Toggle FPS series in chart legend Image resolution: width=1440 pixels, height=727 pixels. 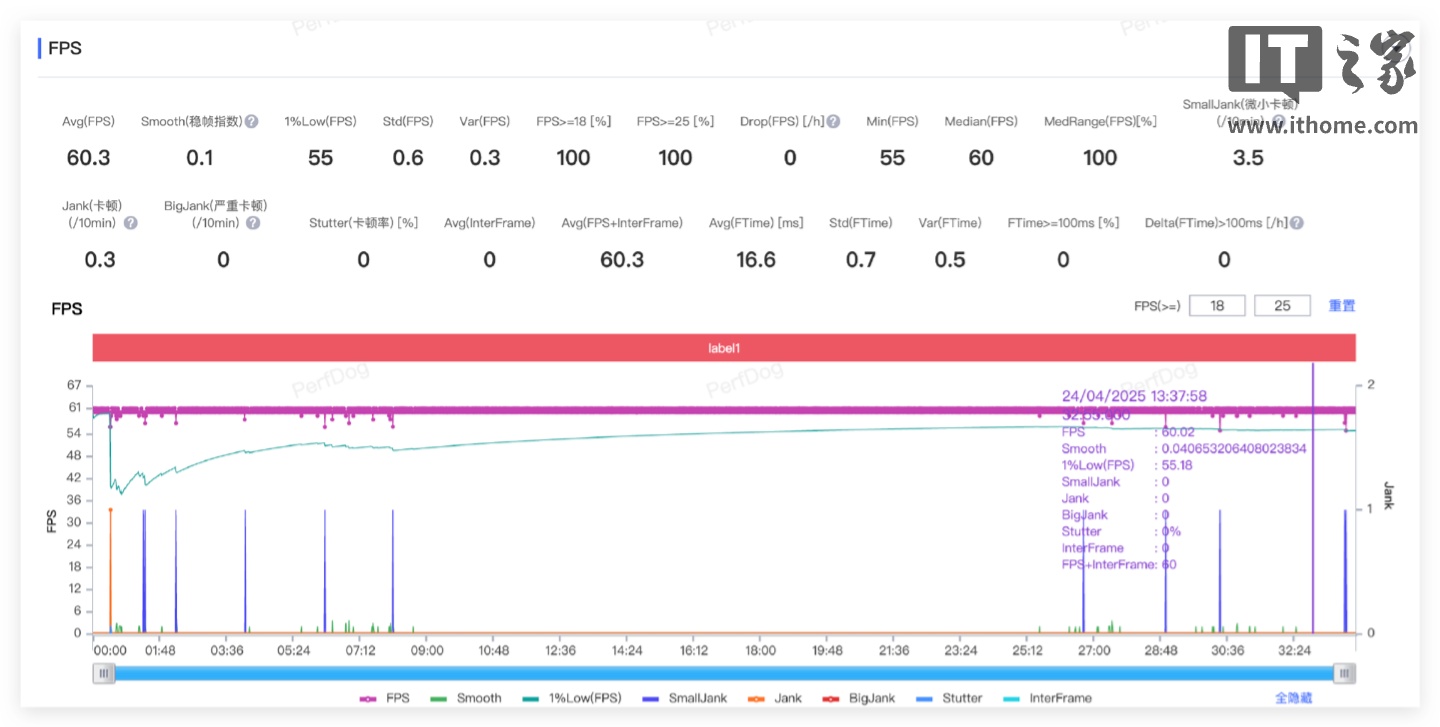[386, 698]
